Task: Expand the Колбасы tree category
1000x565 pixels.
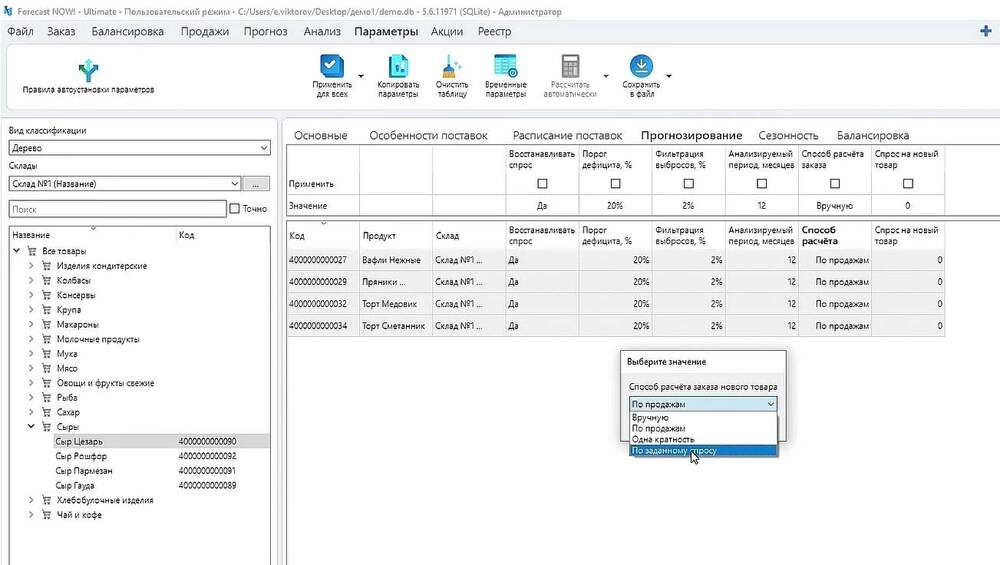Action: click(31, 280)
